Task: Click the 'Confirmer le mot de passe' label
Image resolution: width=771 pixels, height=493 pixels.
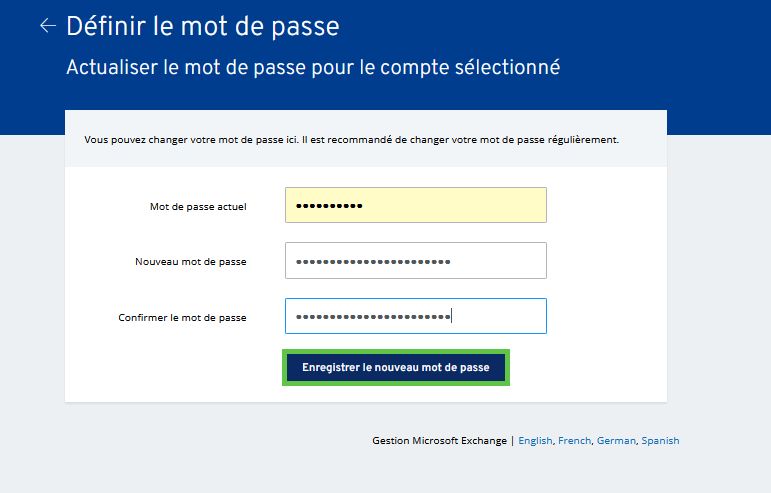Action: point(182,318)
